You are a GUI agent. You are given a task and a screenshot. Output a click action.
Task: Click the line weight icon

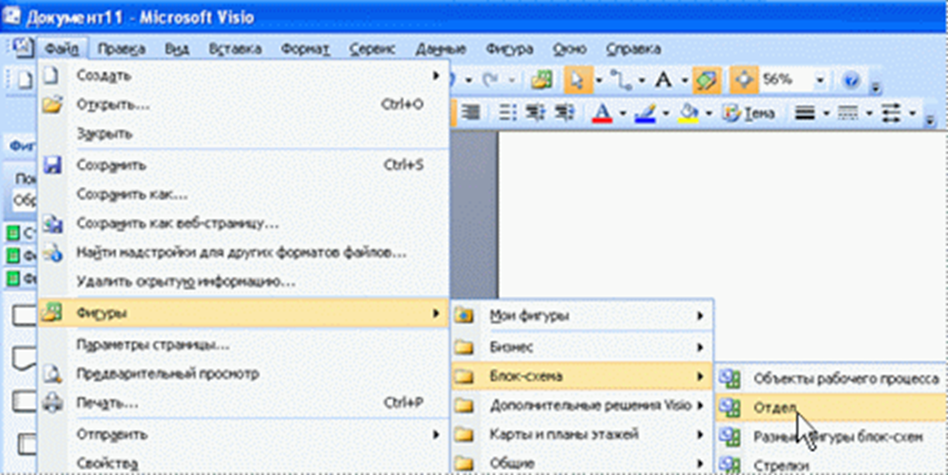[805, 113]
